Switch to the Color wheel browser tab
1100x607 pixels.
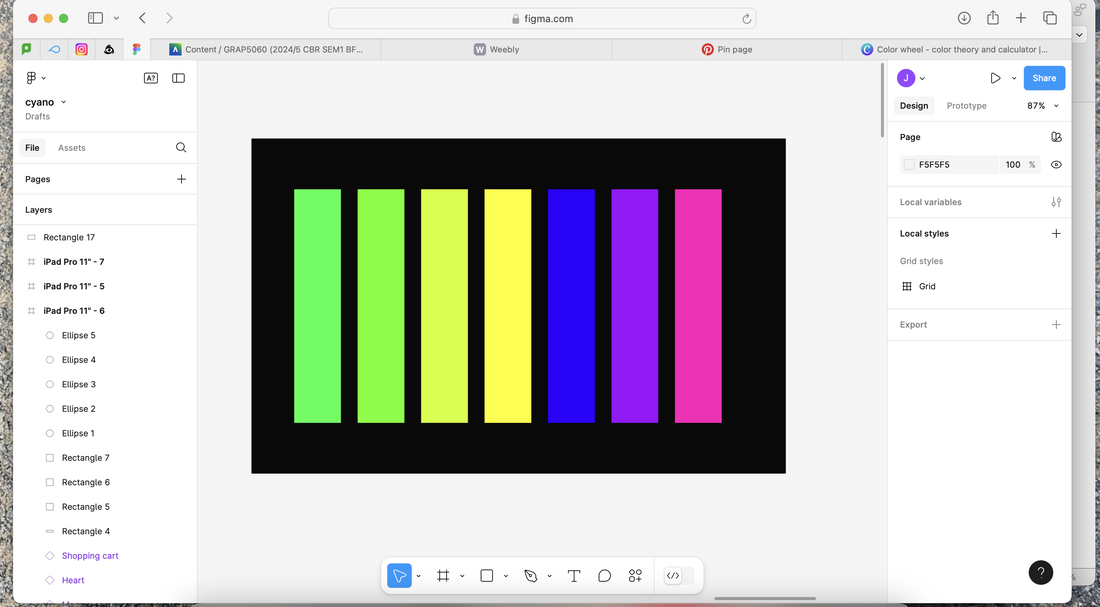pos(956,50)
